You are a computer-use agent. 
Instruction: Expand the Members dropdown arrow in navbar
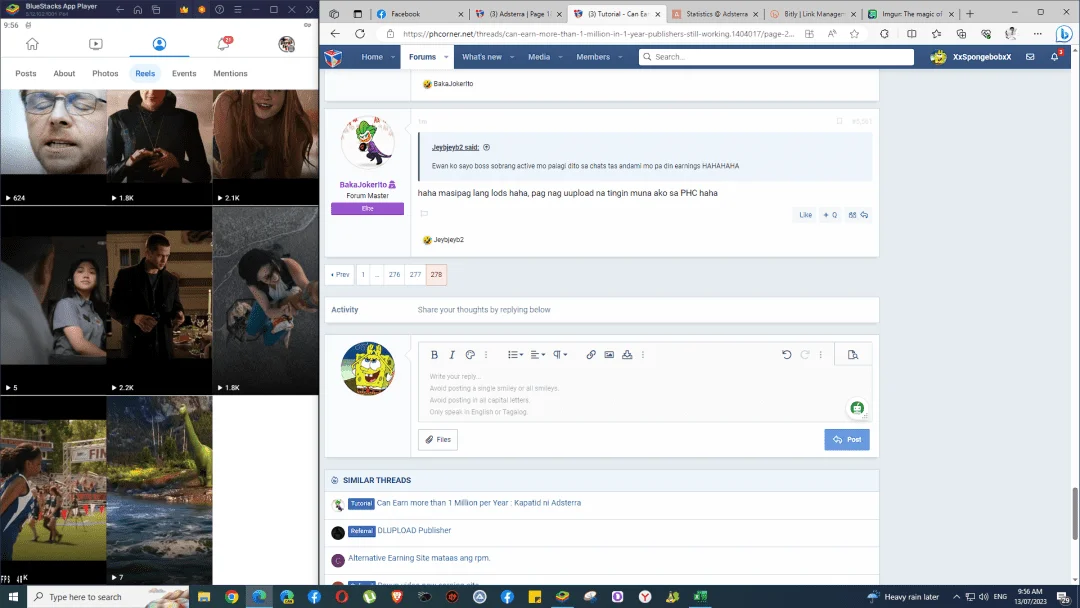coord(620,57)
